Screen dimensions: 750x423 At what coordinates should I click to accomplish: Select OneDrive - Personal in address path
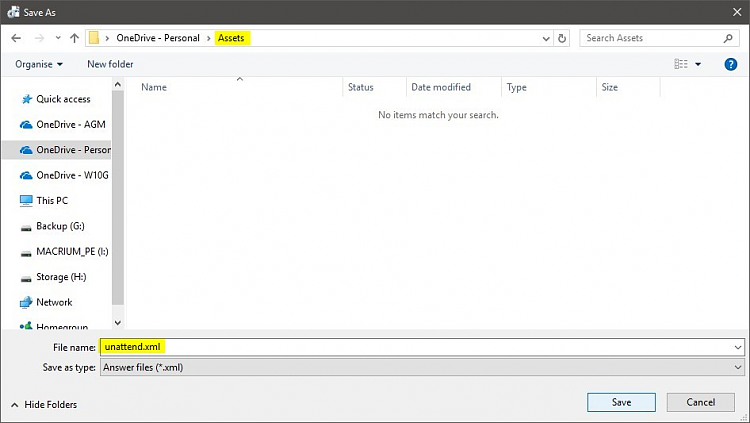click(x=158, y=38)
